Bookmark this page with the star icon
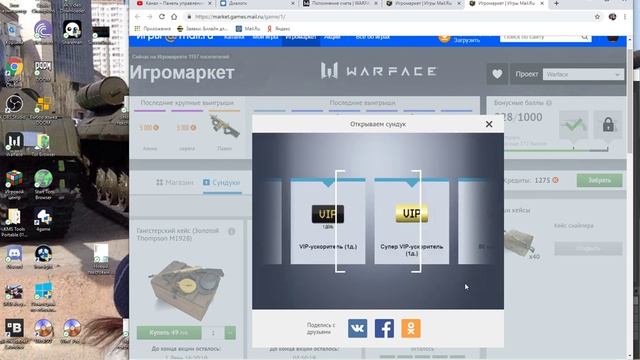The height and width of the screenshot is (360, 640). click(597, 17)
